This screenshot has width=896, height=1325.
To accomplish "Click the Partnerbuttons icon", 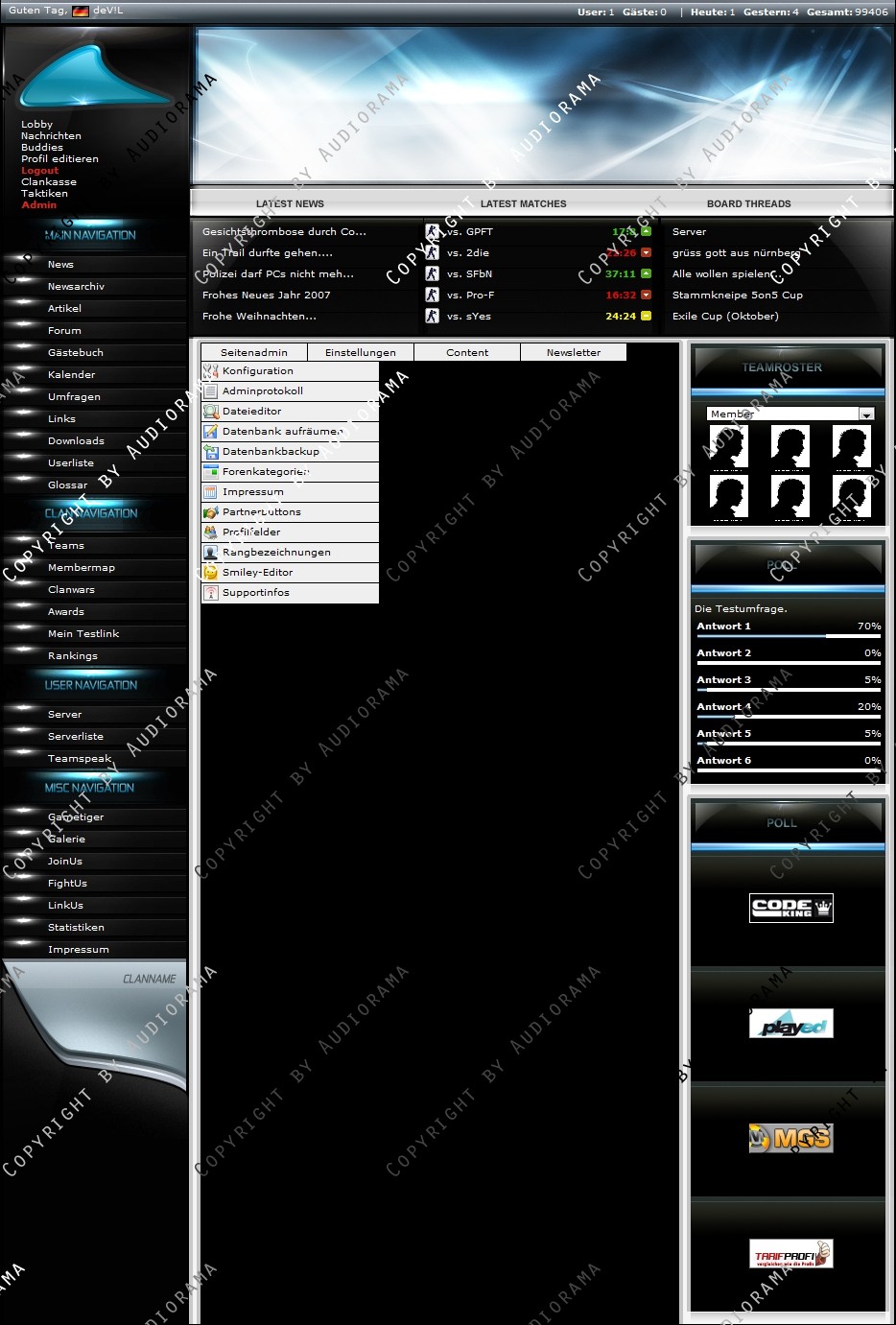I will pos(210,512).
